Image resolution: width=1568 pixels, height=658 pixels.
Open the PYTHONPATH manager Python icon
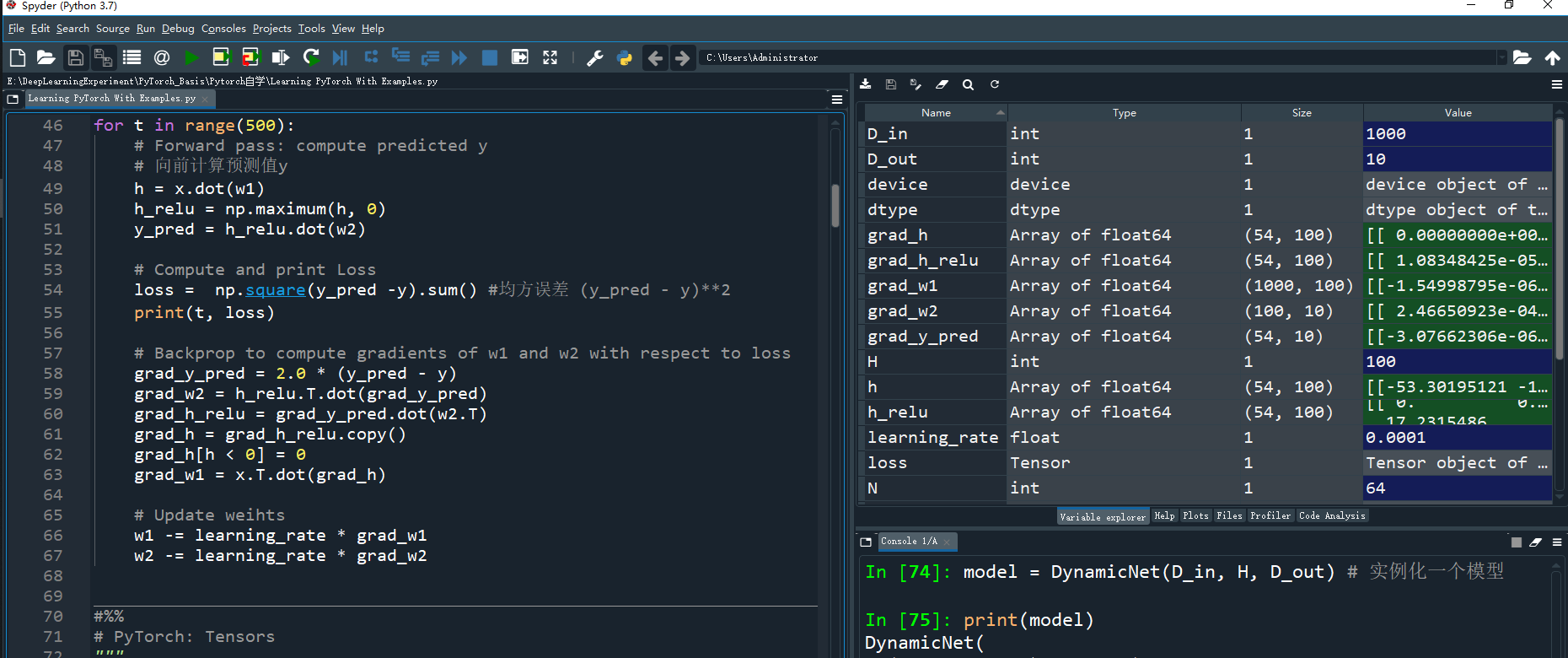point(625,57)
